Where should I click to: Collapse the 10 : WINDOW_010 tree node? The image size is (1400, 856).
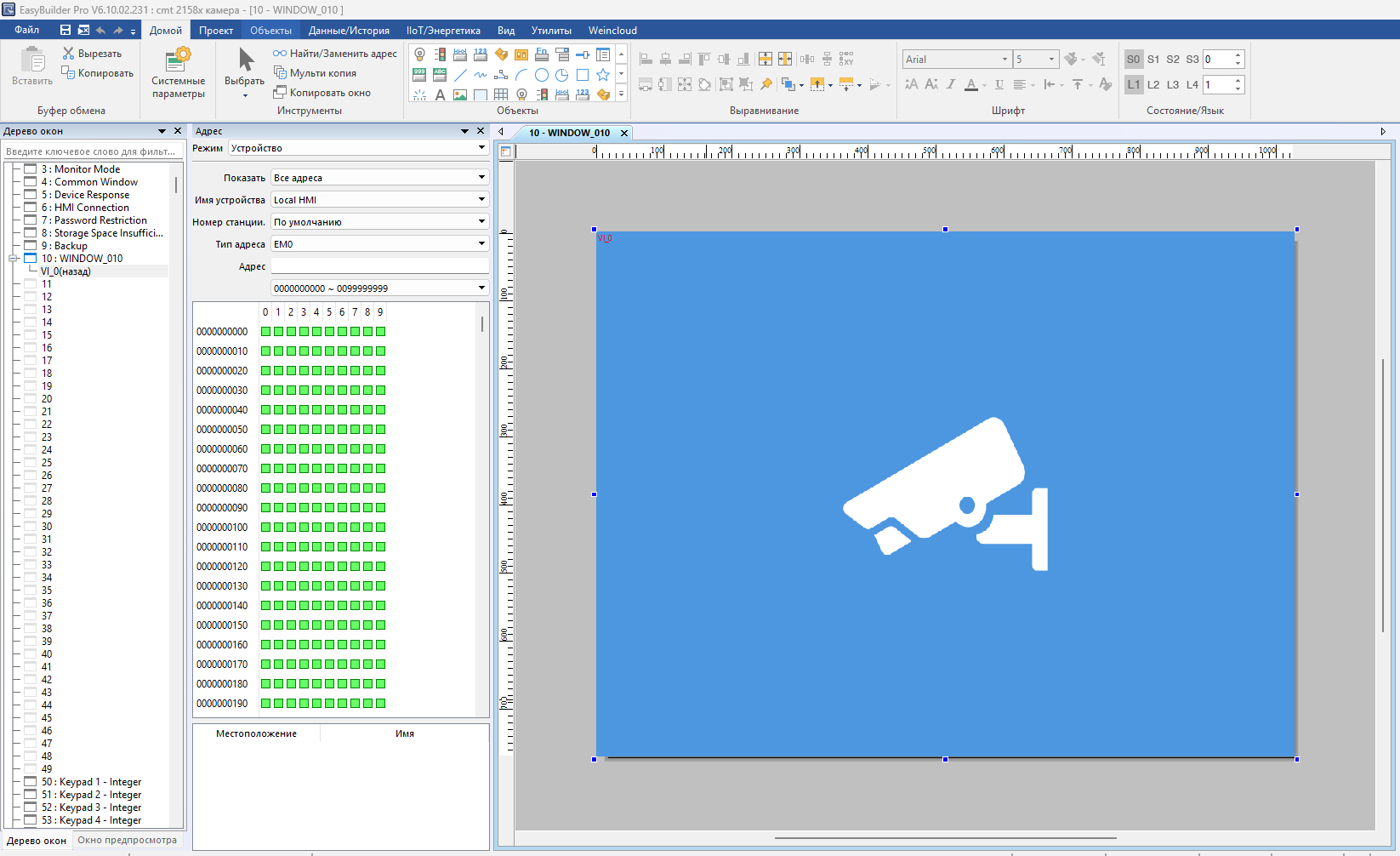click(x=14, y=259)
